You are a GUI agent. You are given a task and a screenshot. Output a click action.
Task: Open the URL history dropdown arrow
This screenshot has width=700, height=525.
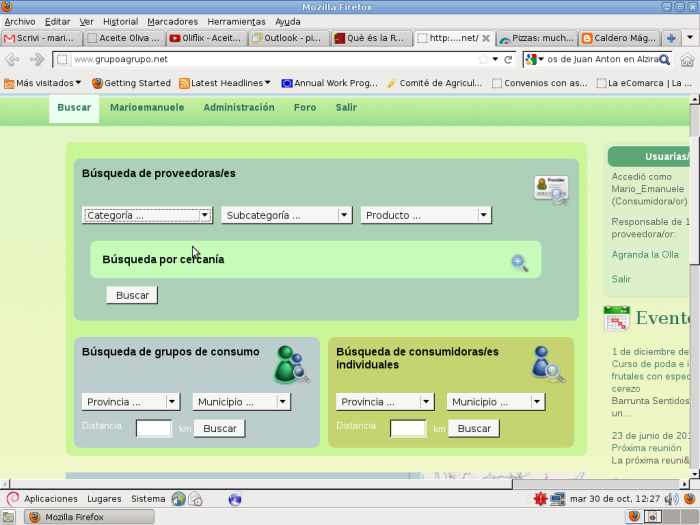point(495,59)
